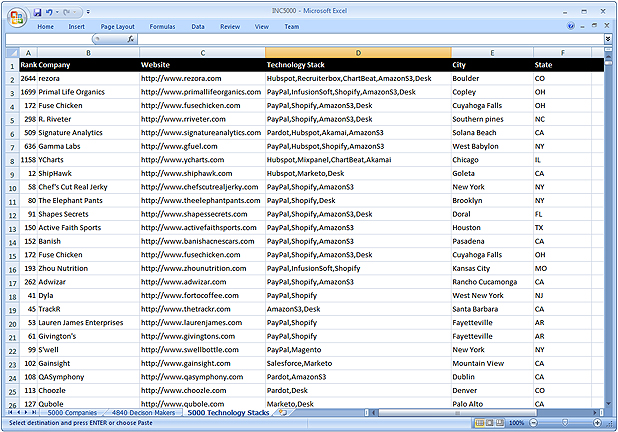Image resolution: width=618 pixels, height=432 pixels.
Task: Click the MO state cell
Action: click(x=562, y=268)
